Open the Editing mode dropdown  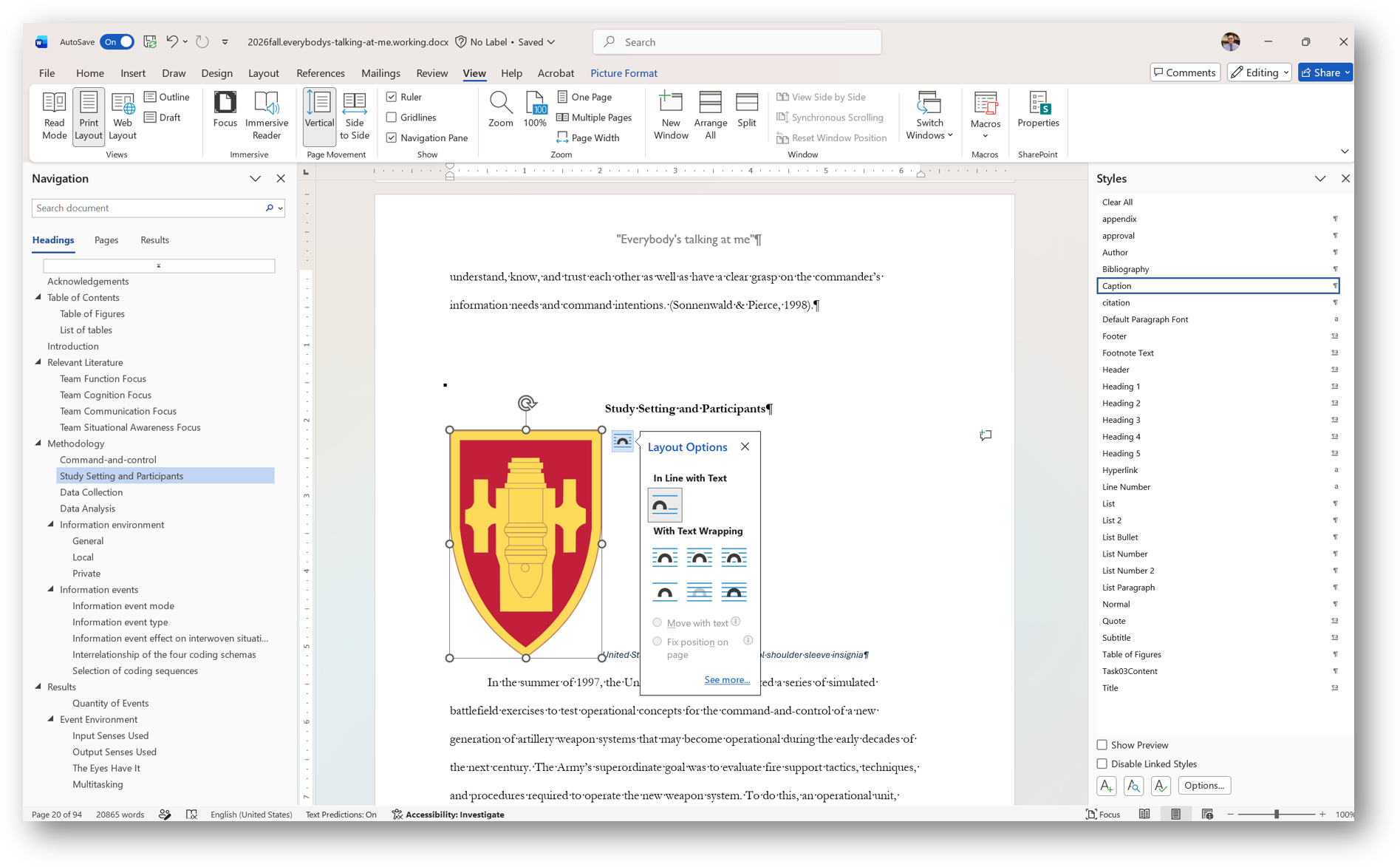[x=1259, y=72]
